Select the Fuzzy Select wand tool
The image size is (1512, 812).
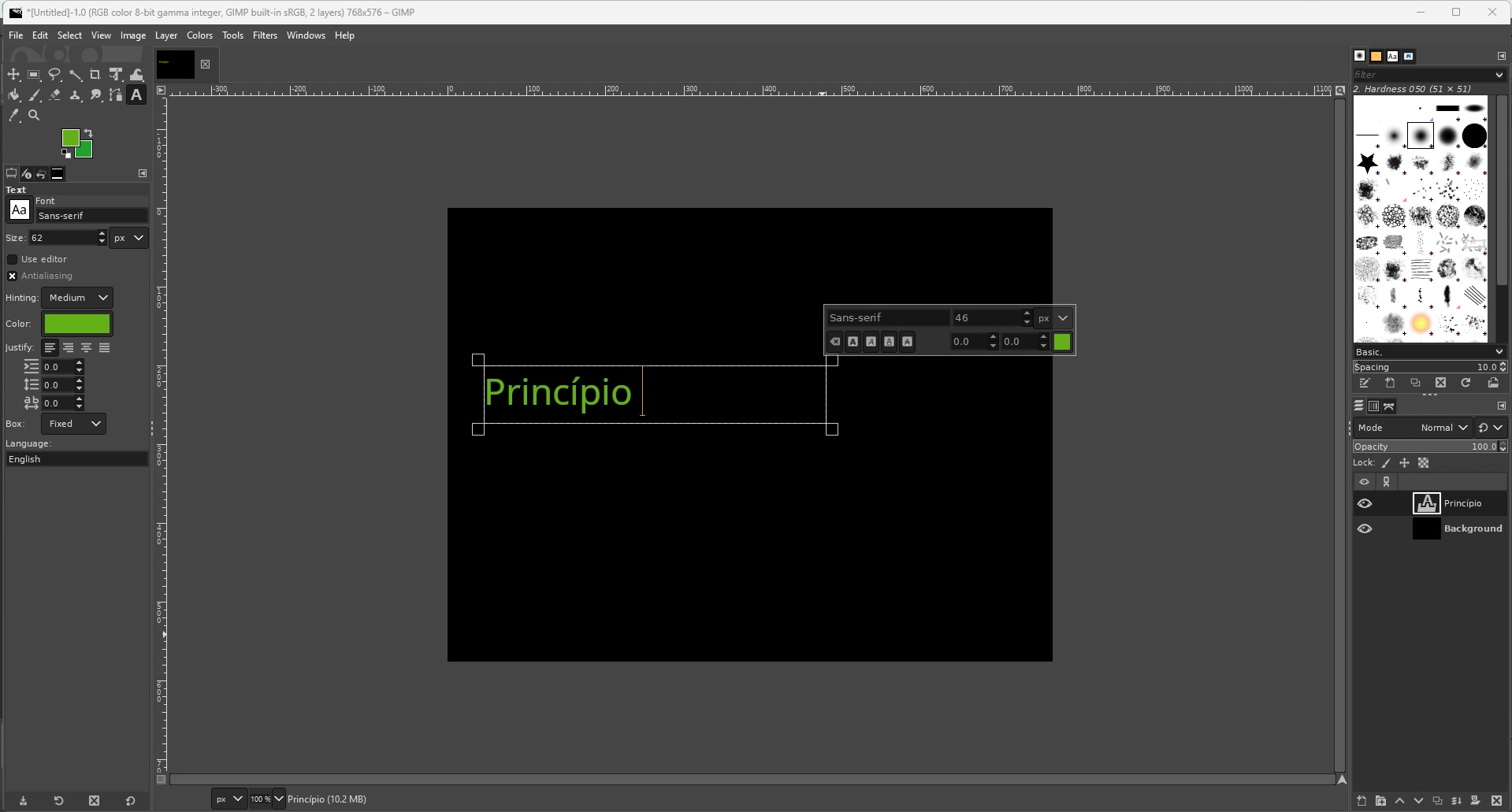(x=75, y=75)
